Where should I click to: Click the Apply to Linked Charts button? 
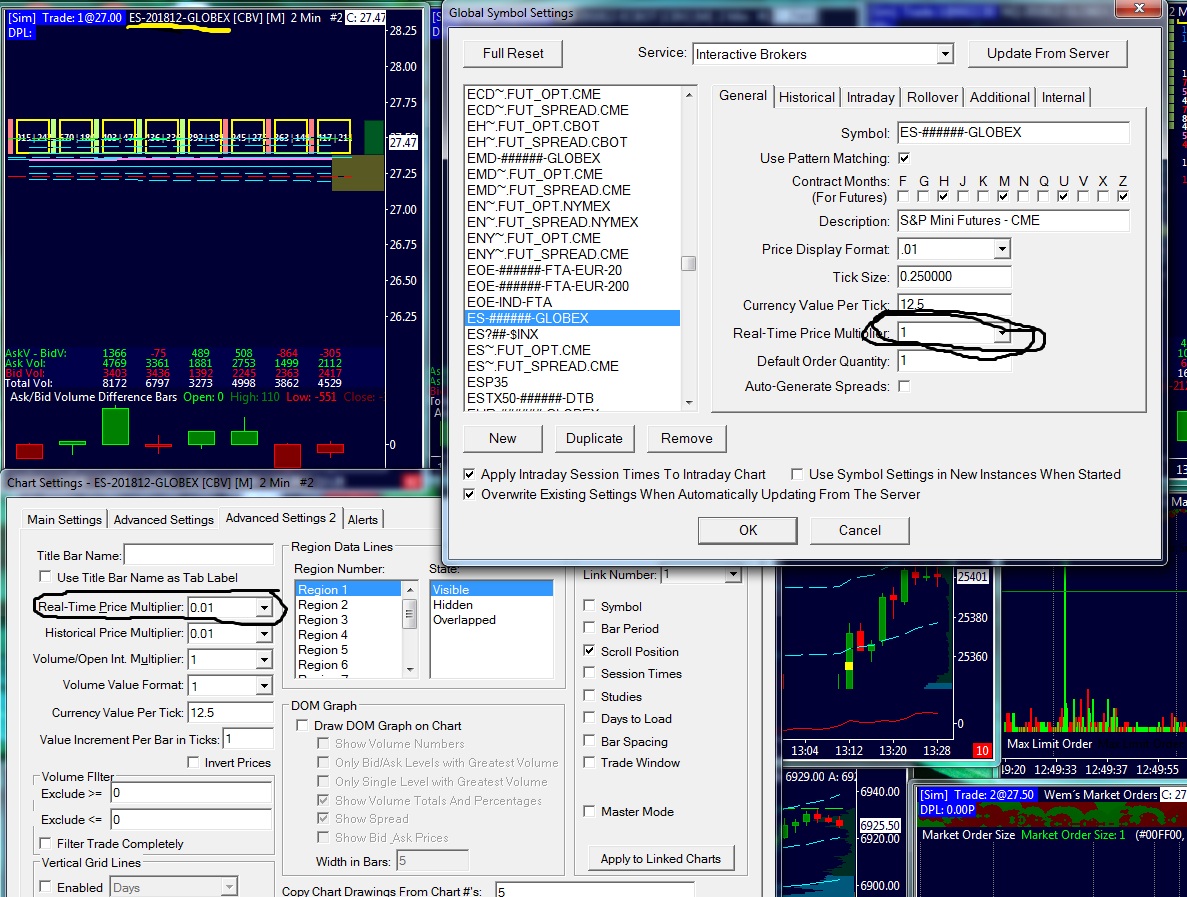click(660, 858)
